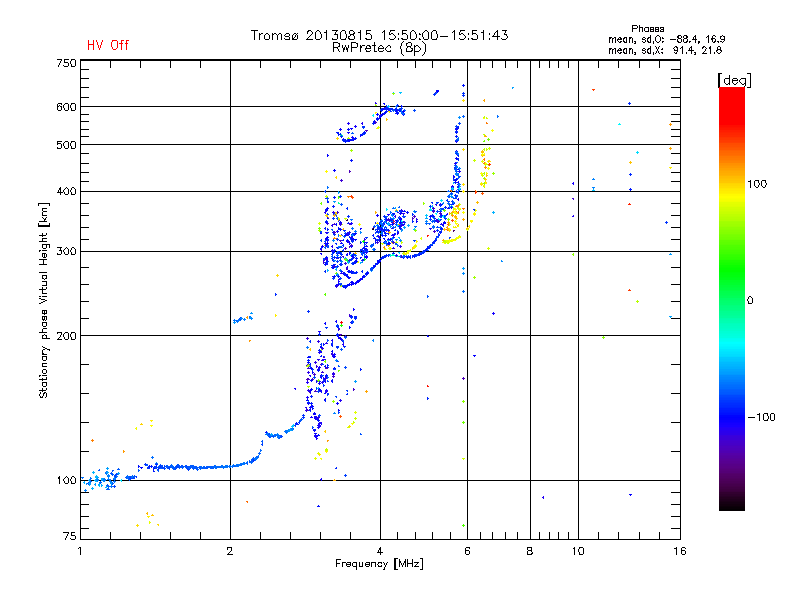Click the y-axis '750' label
Screen dimensions: 800x600
pos(66,63)
